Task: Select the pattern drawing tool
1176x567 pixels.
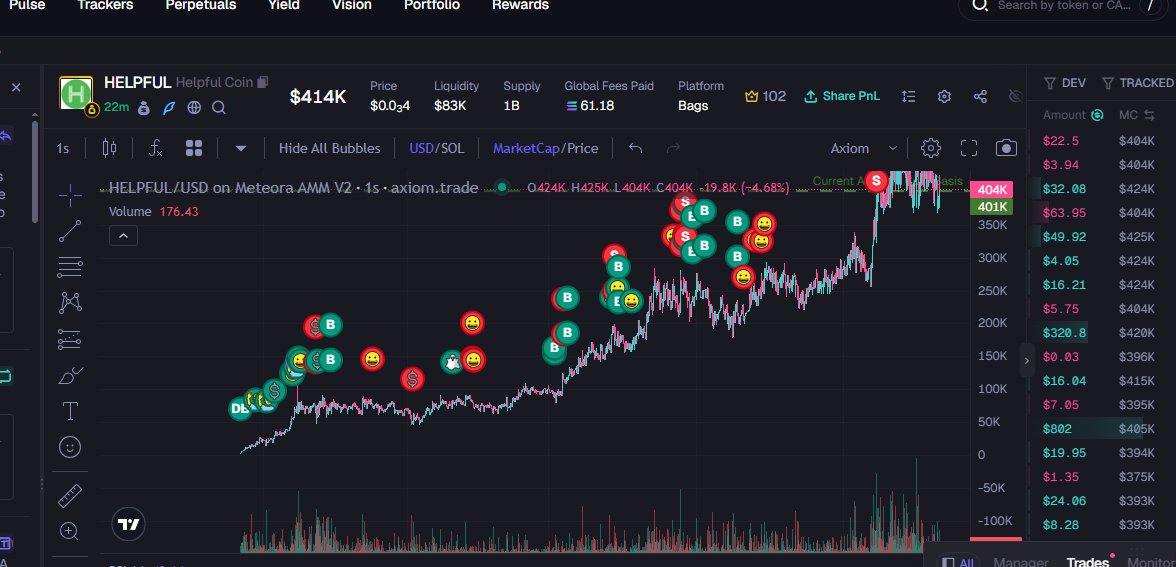Action: click(x=70, y=303)
